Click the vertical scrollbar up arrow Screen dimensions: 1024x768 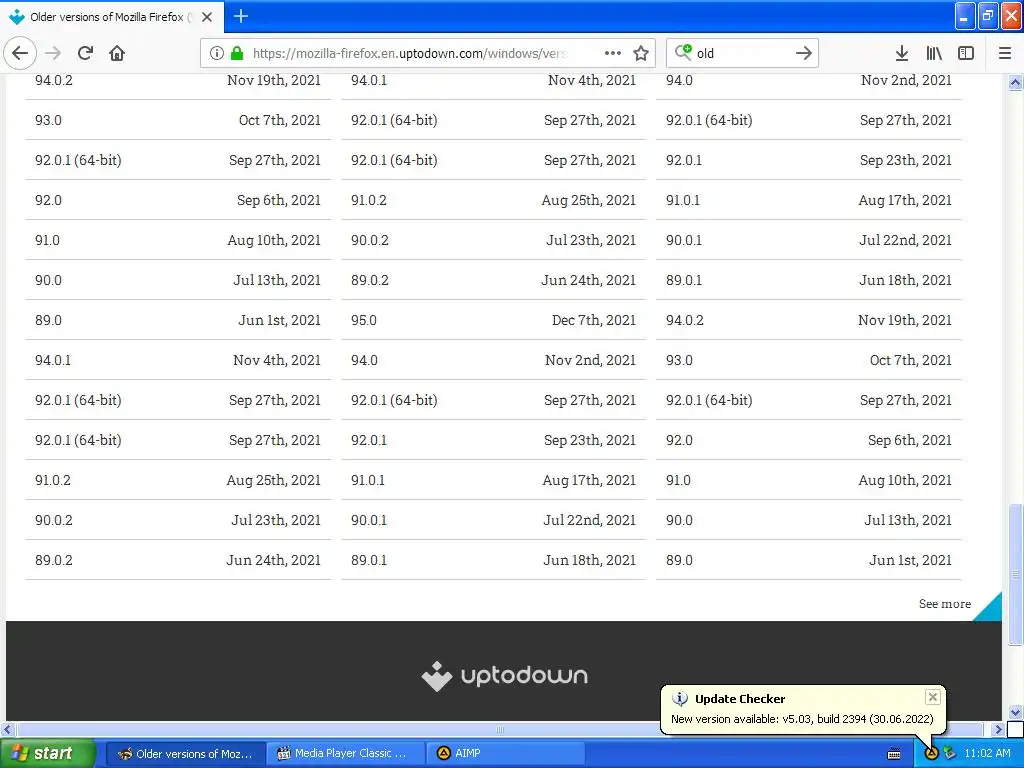tap(1014, 82)
